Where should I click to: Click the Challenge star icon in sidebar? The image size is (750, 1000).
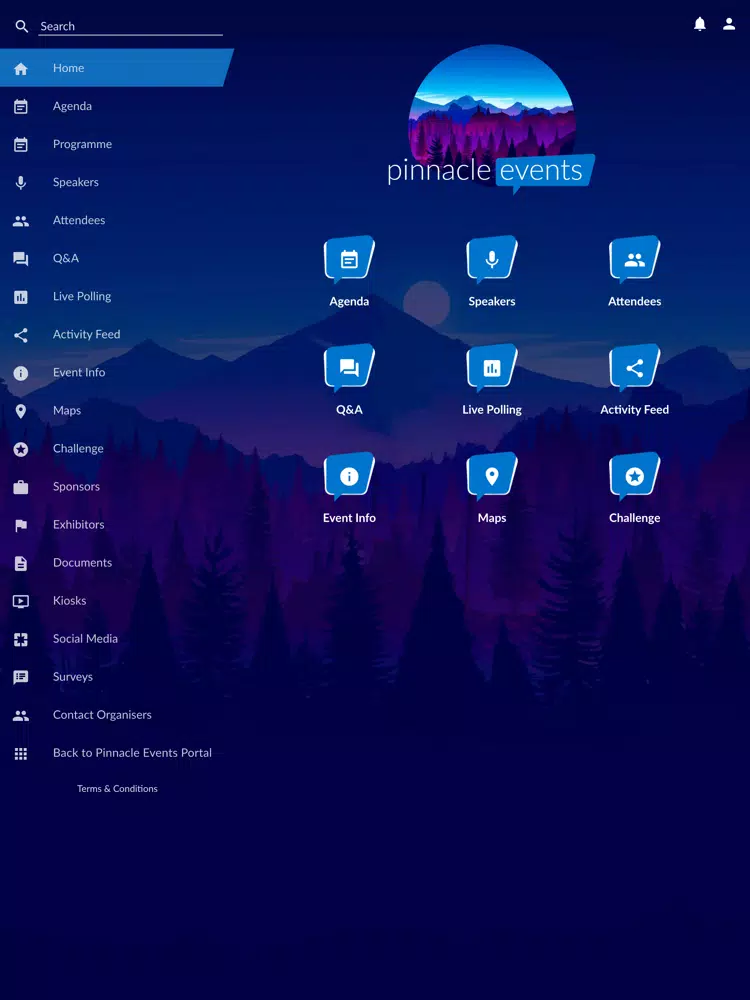pos(20,449)
